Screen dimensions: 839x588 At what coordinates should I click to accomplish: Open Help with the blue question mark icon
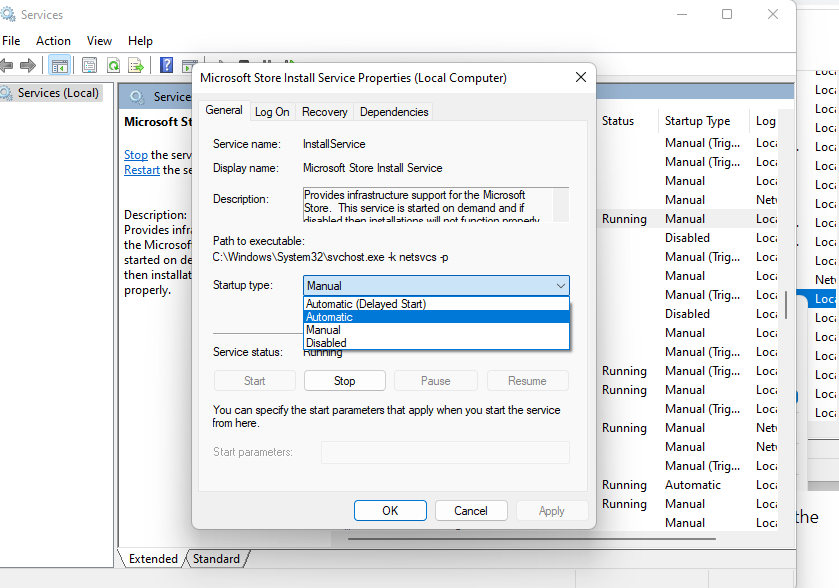point(166,65)
